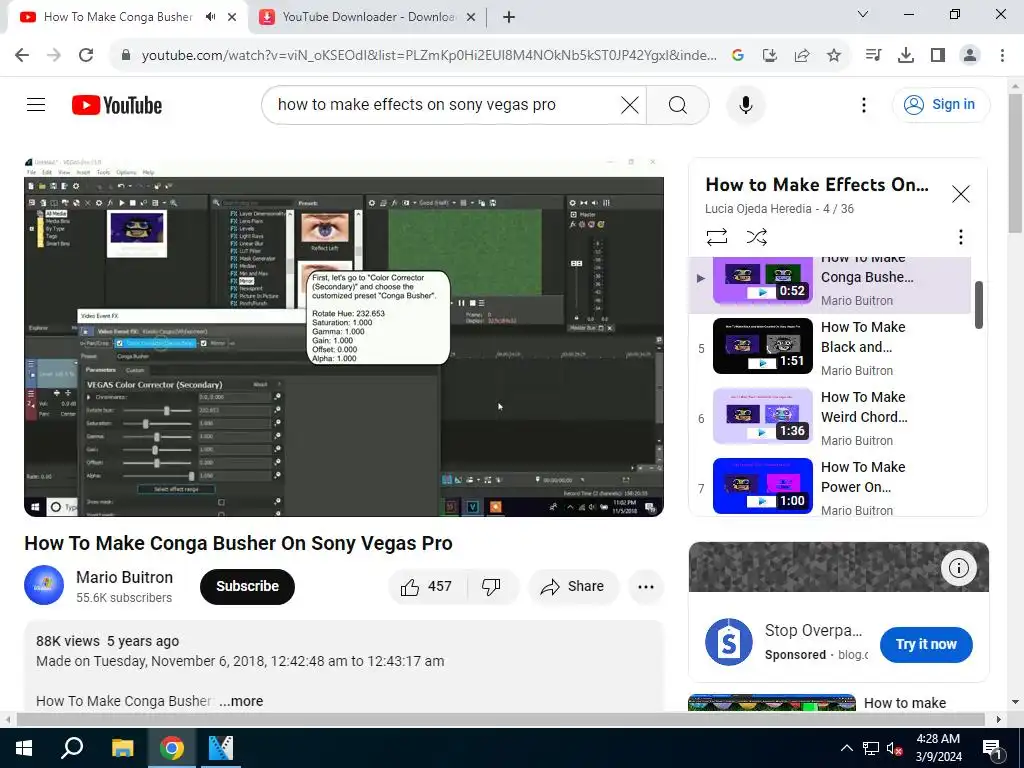
Task: Click the page vertical scrollbar
Action: pos(1015,163)
